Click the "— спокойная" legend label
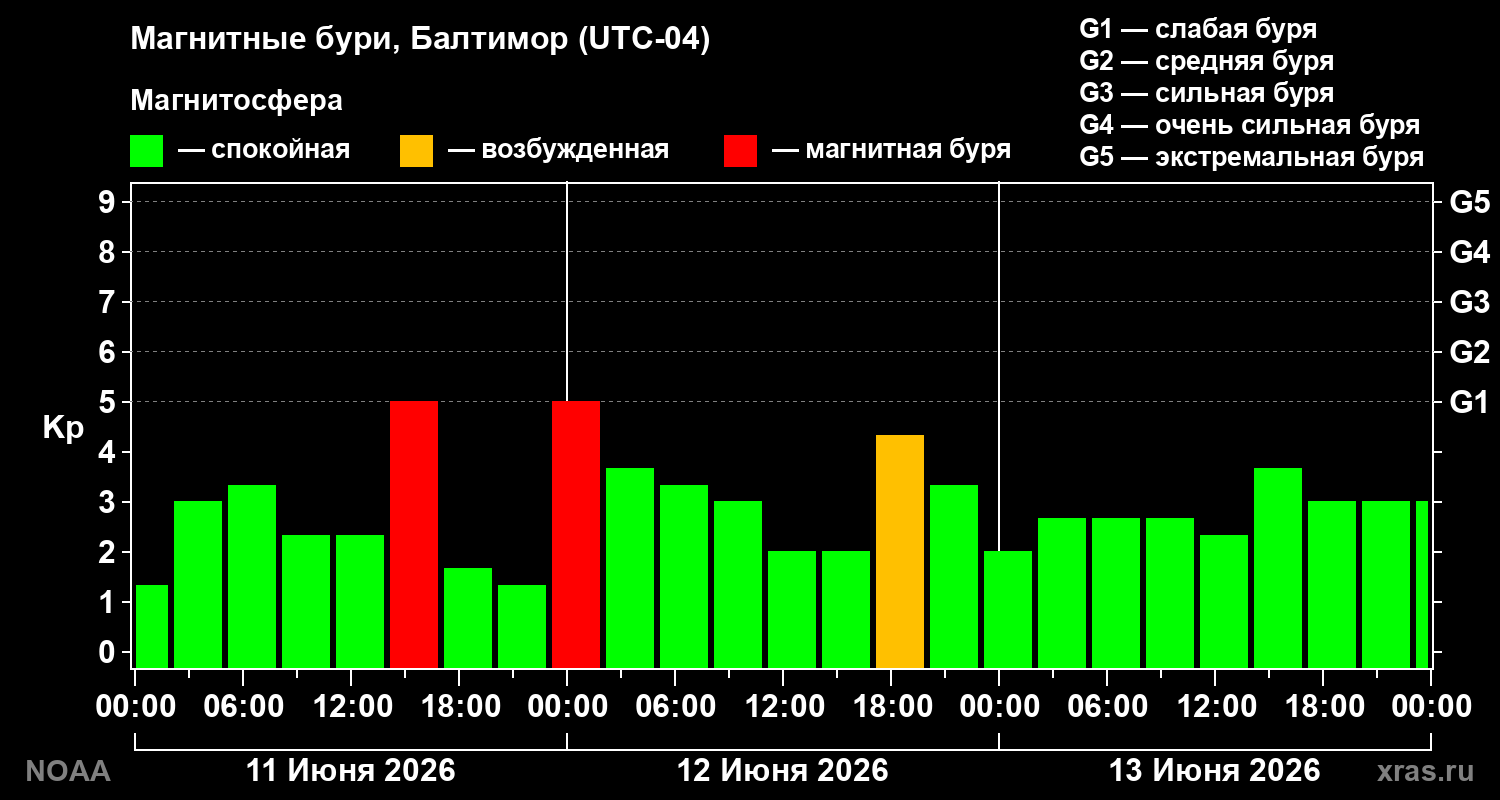This screenshot has height=800, width=1500. coord(264,150)
